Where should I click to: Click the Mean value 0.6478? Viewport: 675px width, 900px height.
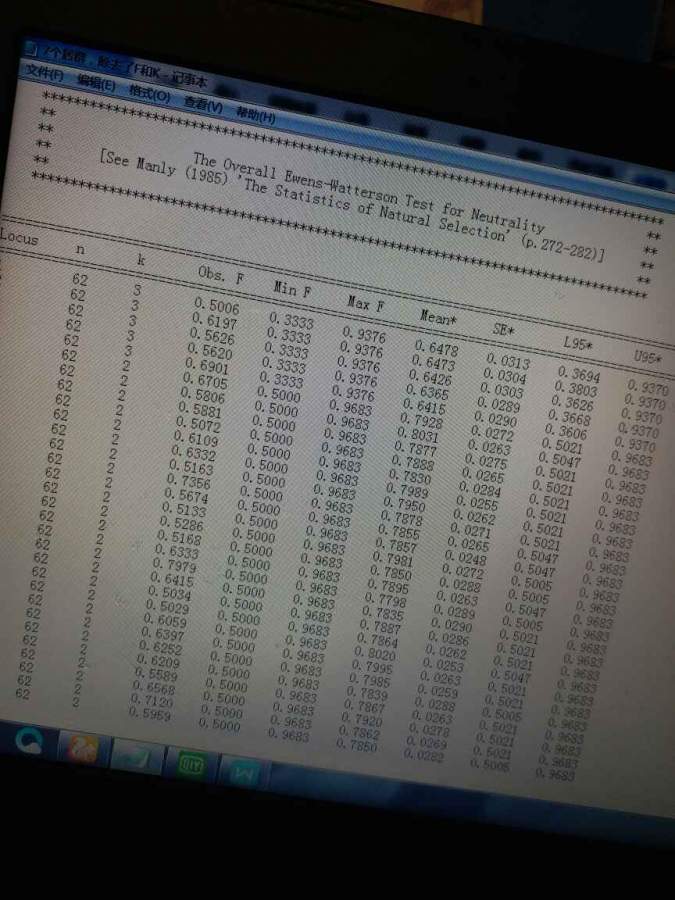[x=436, y=348]
